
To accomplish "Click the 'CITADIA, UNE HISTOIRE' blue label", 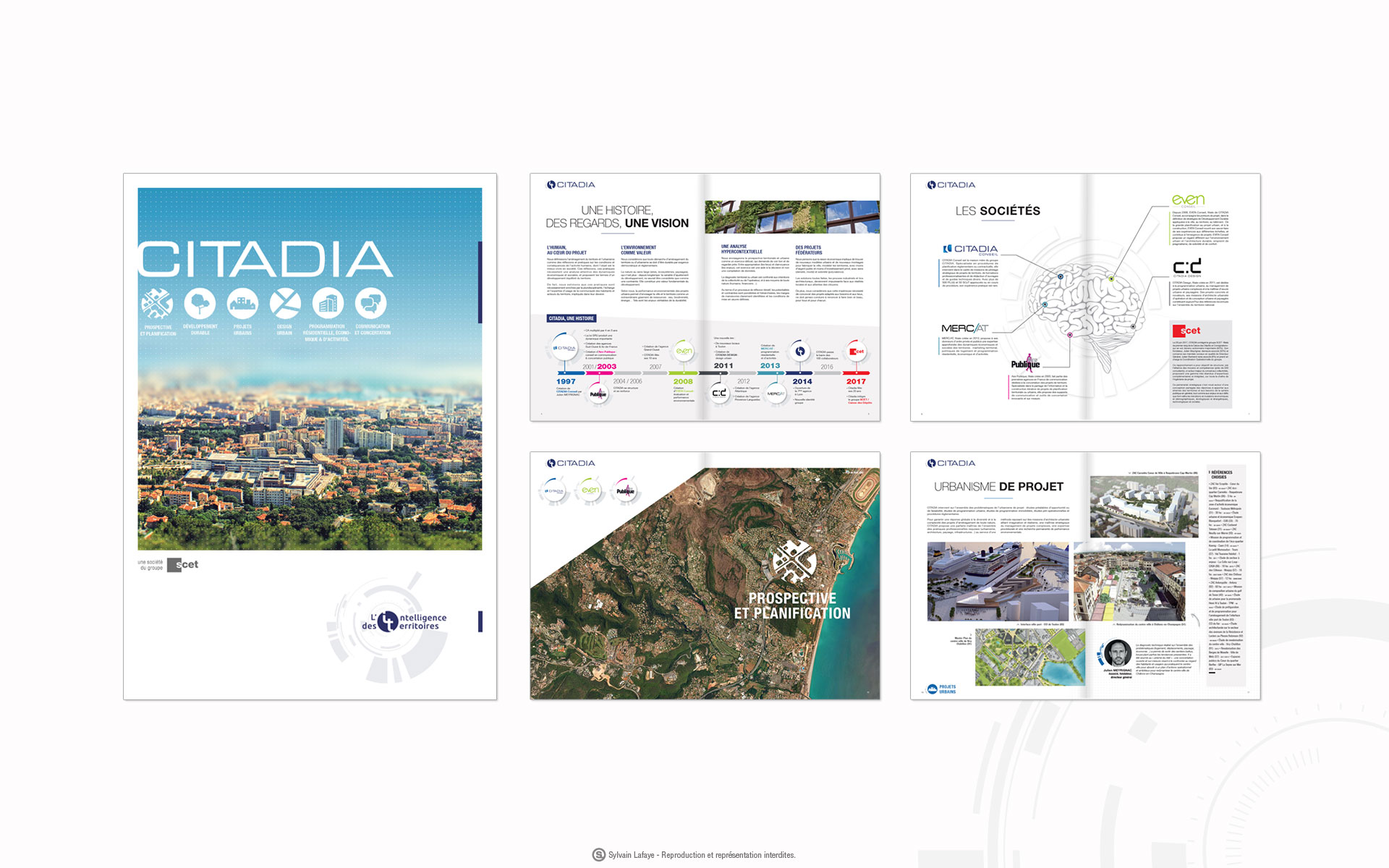I will click(572, 318).
